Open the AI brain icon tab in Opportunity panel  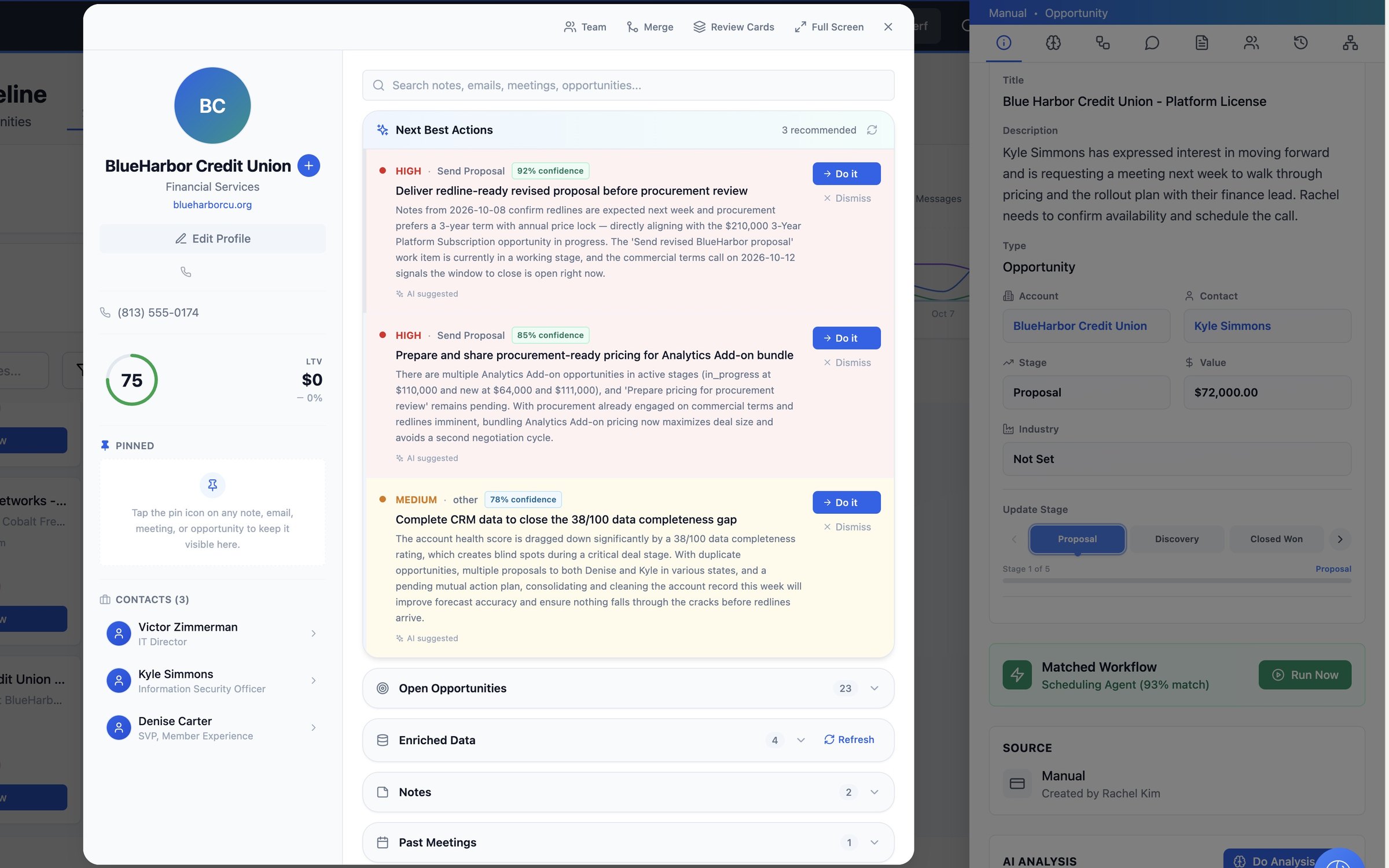(x=1053, y=42)
